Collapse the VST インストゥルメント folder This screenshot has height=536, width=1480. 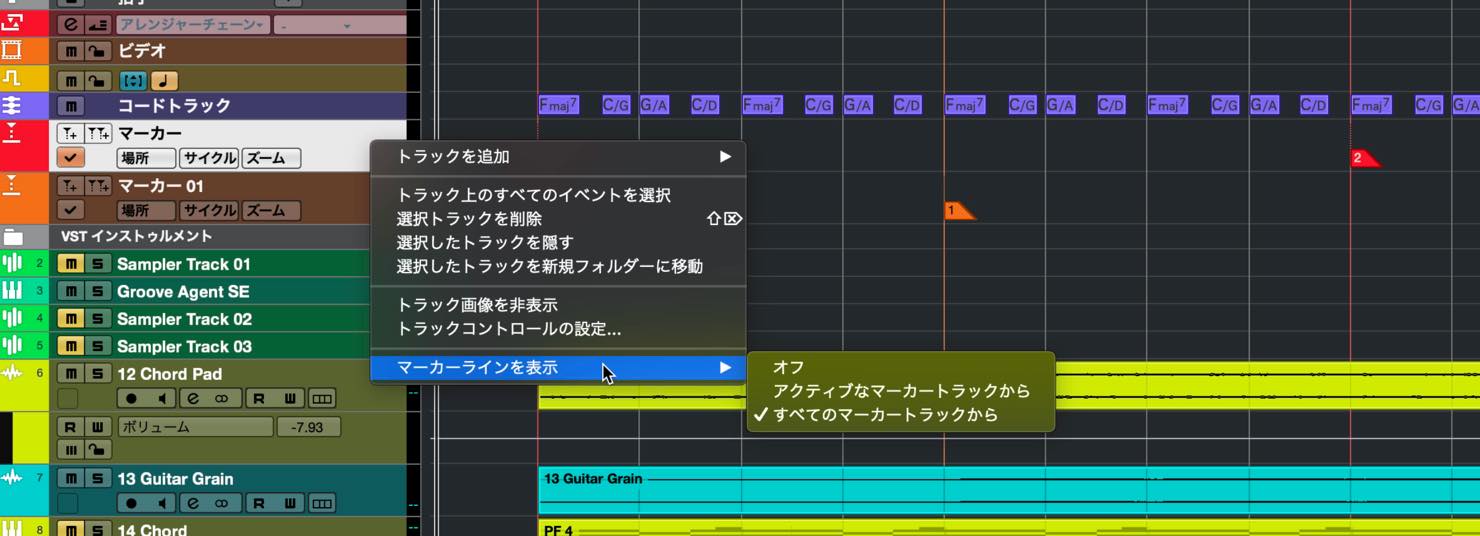[x=13, y=237]
